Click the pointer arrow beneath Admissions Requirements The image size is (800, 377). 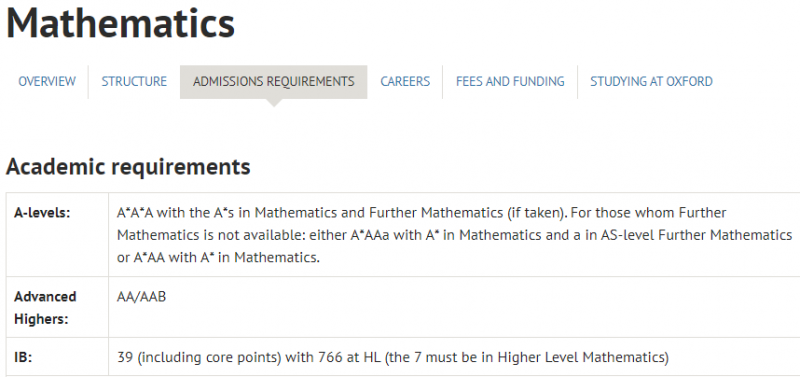click(x=273, y=103)
